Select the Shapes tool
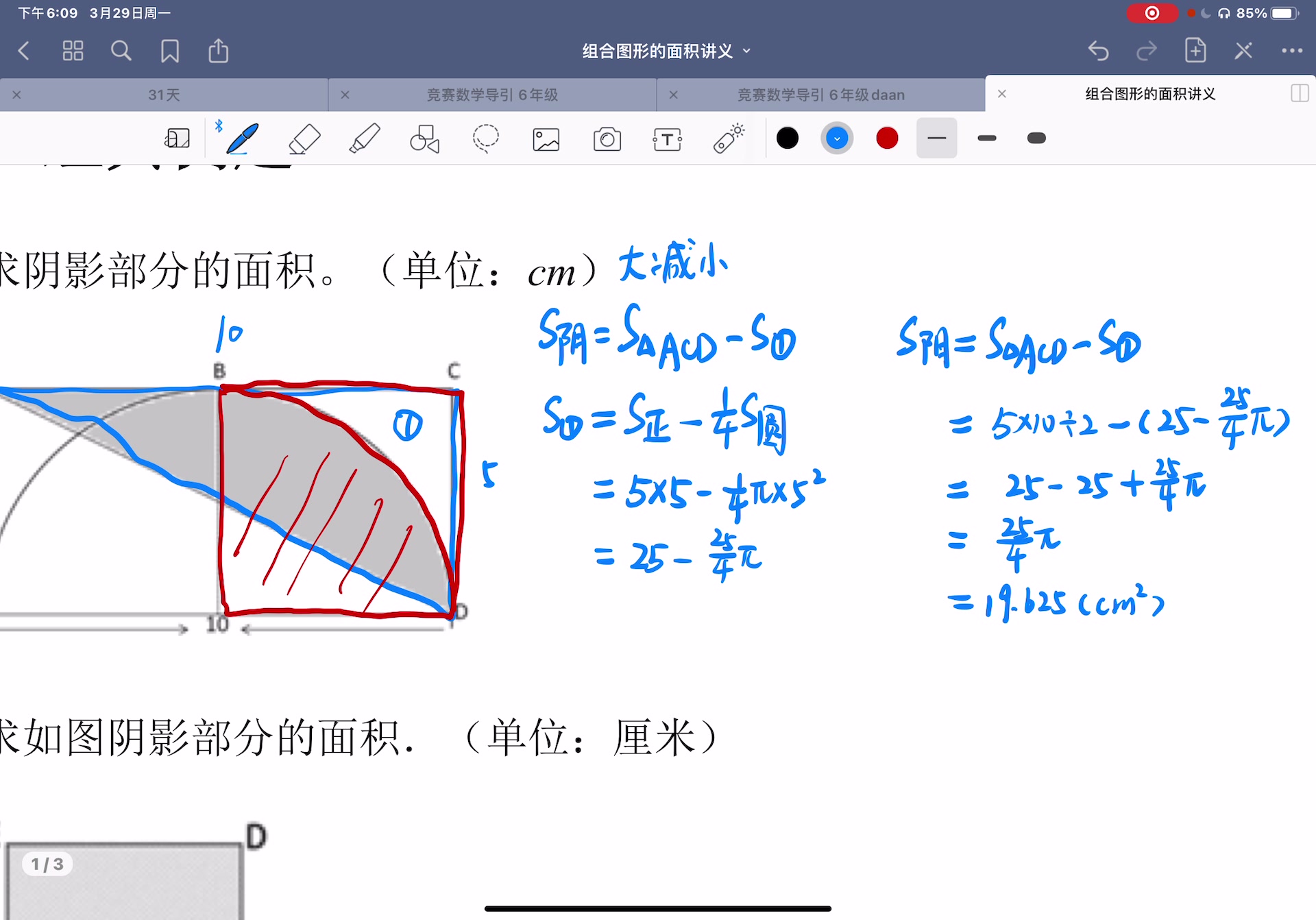 coord(425,138)
